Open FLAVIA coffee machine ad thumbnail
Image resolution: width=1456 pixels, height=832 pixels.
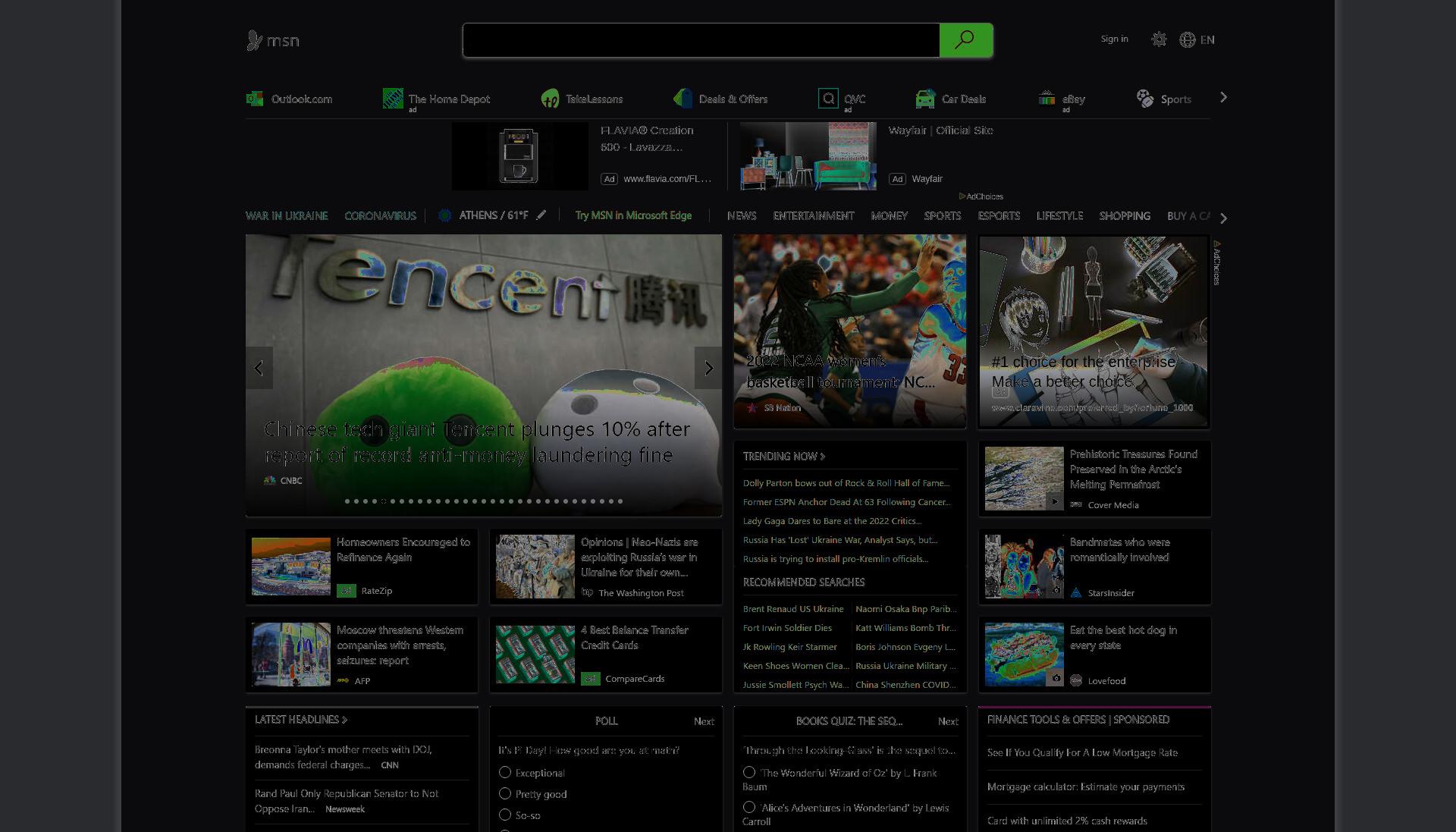click(520, 156)
